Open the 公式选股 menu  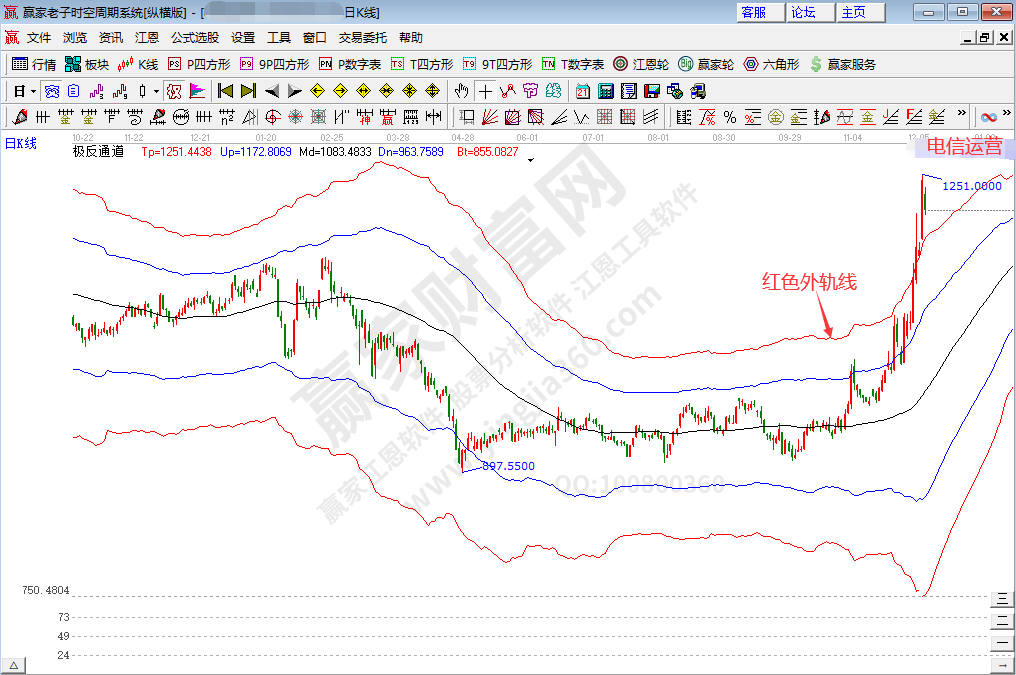[194, 37]
